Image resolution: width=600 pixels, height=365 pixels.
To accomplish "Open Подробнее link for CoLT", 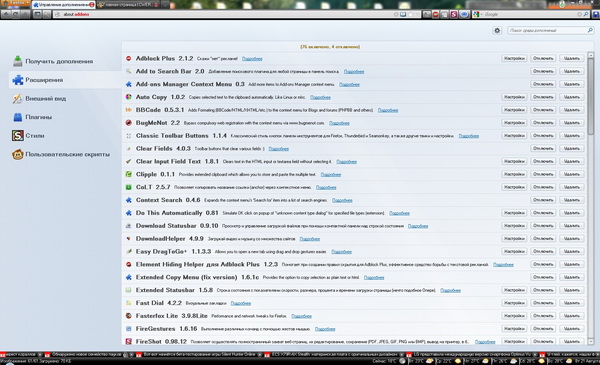I will (x=326, y=187).
